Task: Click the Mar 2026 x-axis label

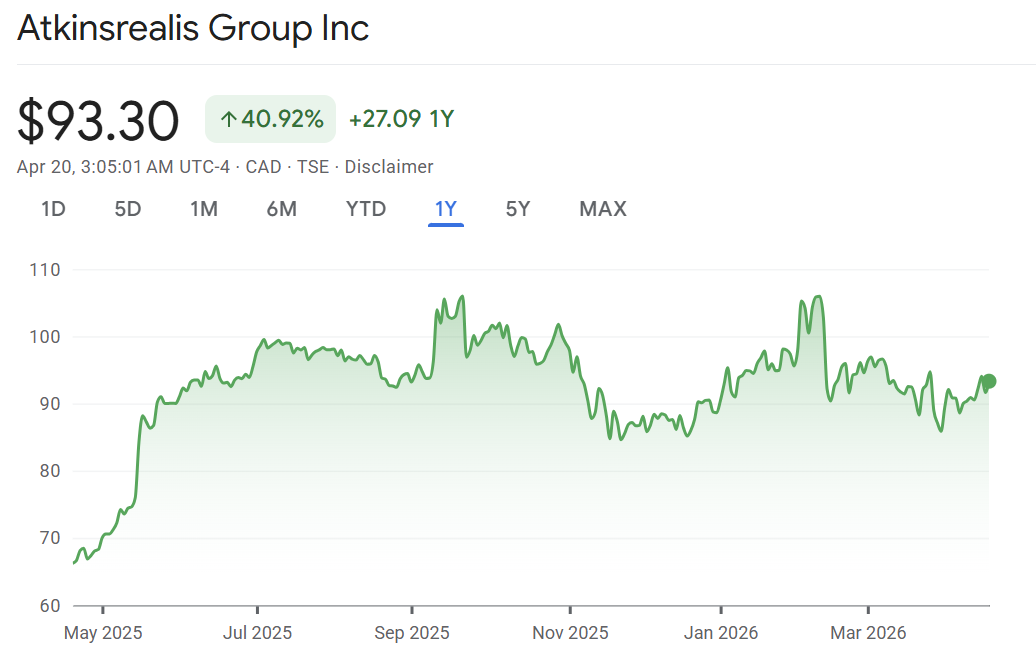Action: (868, 633)
